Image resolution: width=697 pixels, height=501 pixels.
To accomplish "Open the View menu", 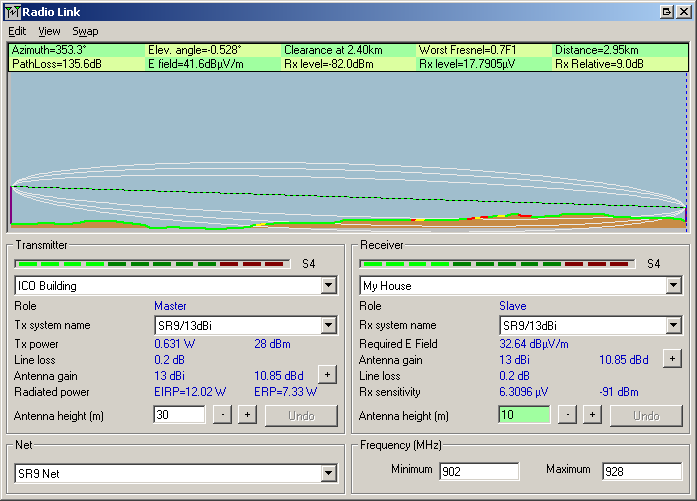I will tap(49, 31).
